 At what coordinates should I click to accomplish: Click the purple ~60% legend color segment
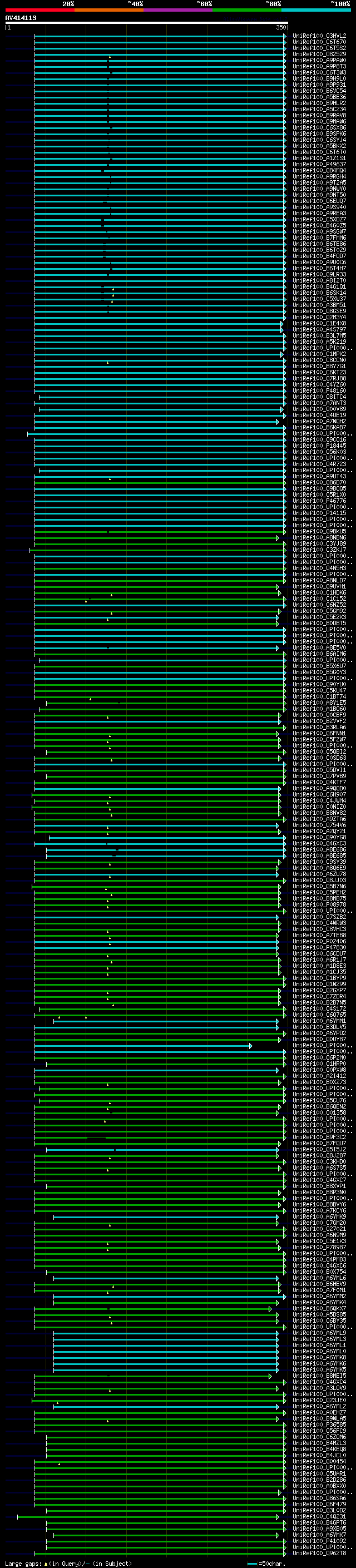tap(179, 11)
